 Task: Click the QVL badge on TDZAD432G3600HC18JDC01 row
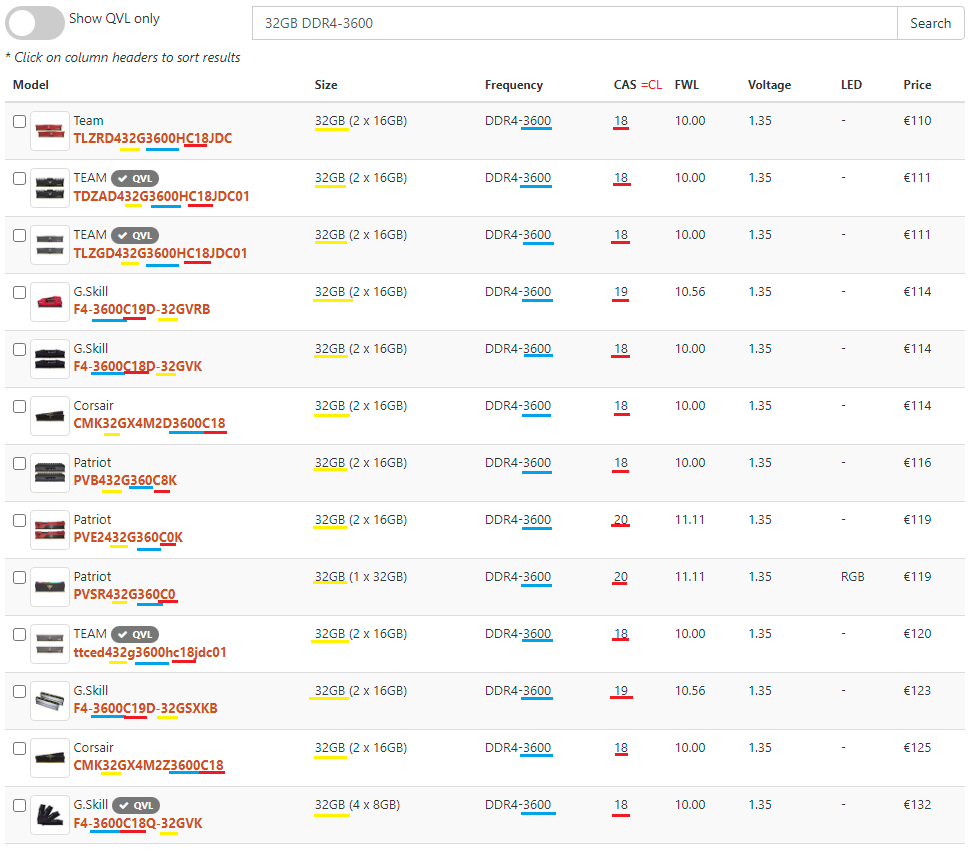click(x=135, y=178)
